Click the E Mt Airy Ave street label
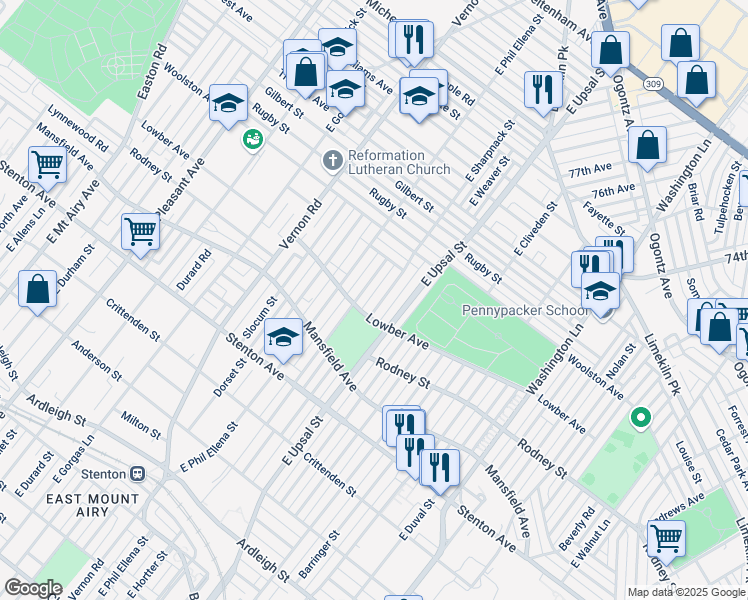 click(x=73, y=211)
